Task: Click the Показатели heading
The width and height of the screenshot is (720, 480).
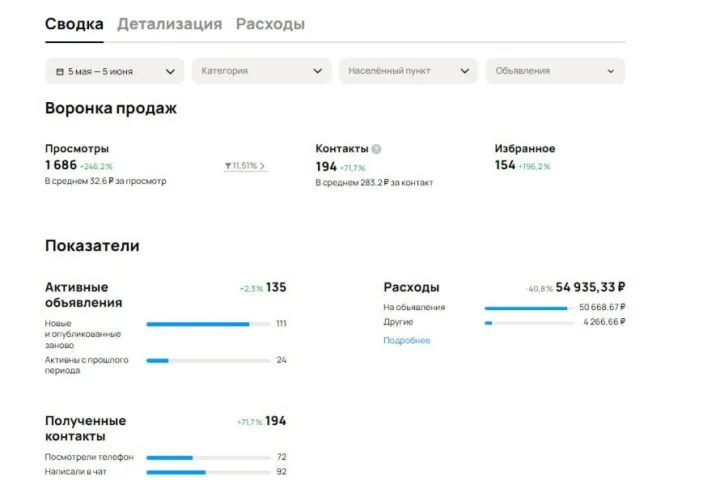Action: pos(92,246)
